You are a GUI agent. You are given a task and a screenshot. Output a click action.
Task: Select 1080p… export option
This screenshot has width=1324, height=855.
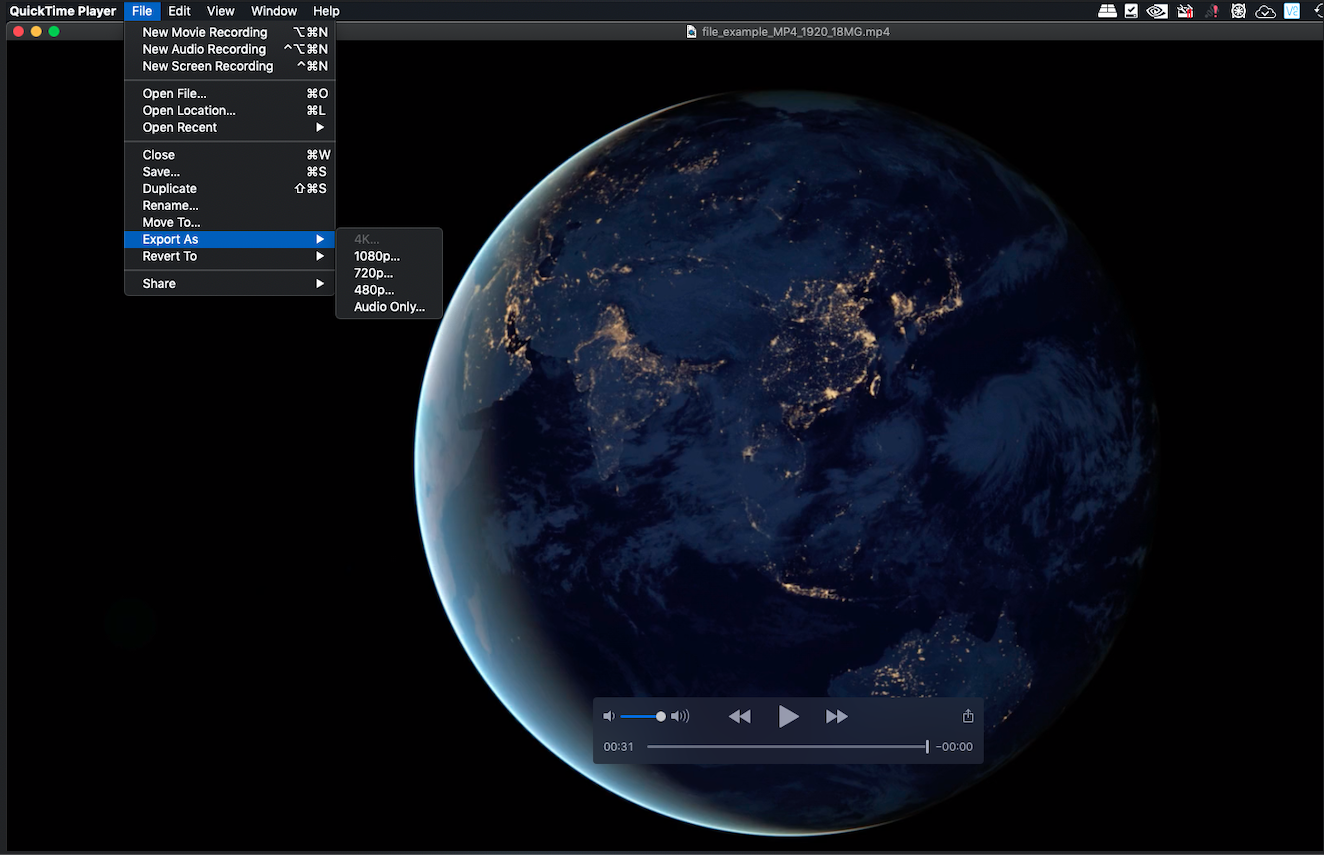pos(377,256)
